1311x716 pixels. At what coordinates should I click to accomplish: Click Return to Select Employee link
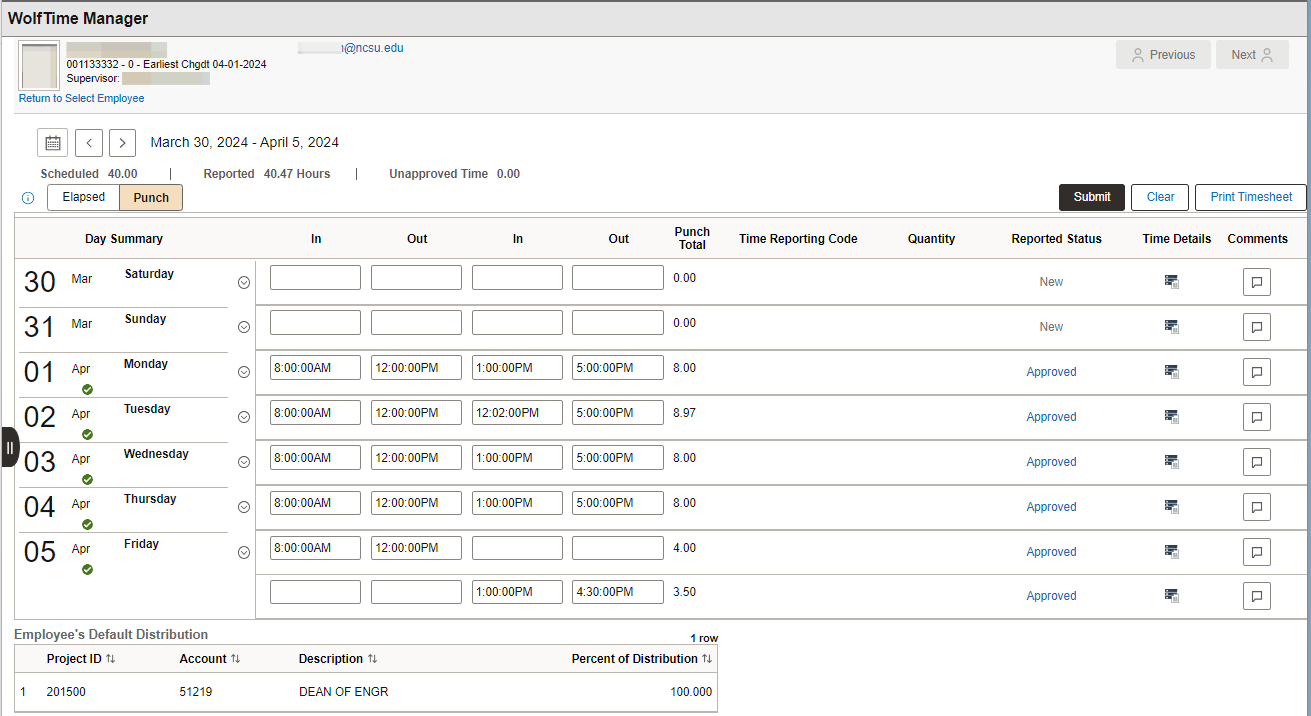(x=82, y=99)
